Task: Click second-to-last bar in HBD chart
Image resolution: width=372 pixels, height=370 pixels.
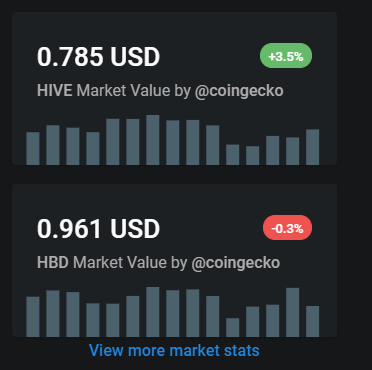Action: 293,312
